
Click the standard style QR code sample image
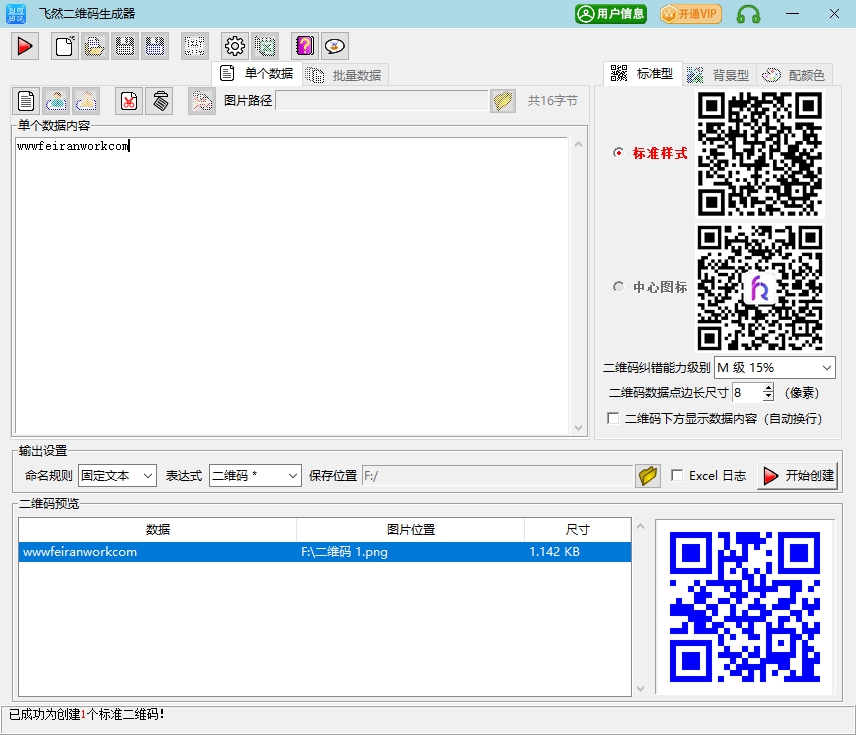760,154
